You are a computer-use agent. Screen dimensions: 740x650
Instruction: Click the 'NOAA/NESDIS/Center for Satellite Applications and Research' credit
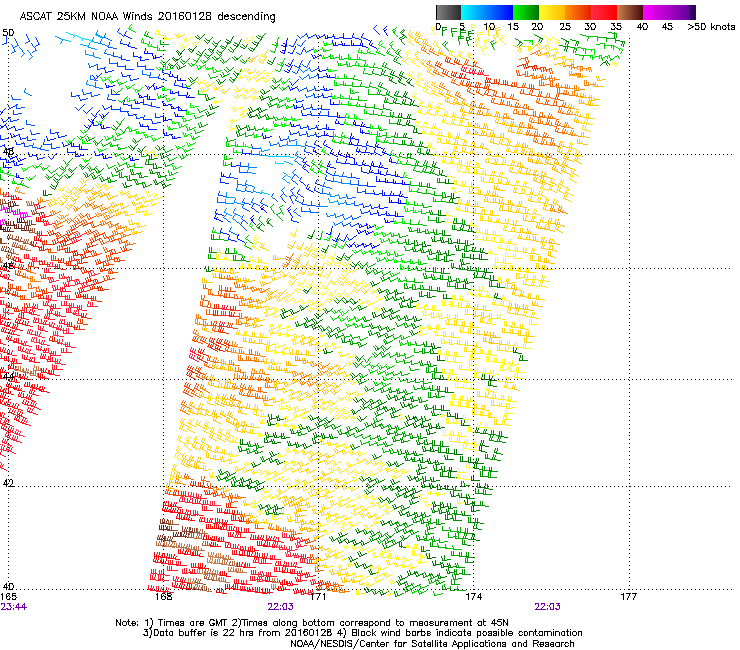432,644
